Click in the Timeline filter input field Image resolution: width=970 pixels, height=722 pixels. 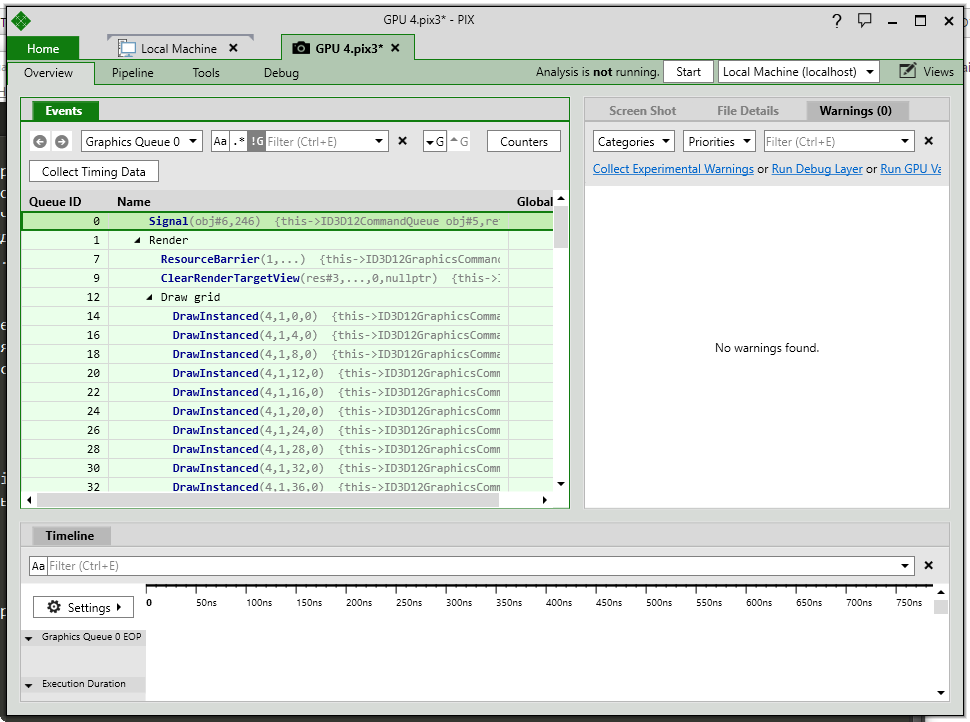(472, 566)
